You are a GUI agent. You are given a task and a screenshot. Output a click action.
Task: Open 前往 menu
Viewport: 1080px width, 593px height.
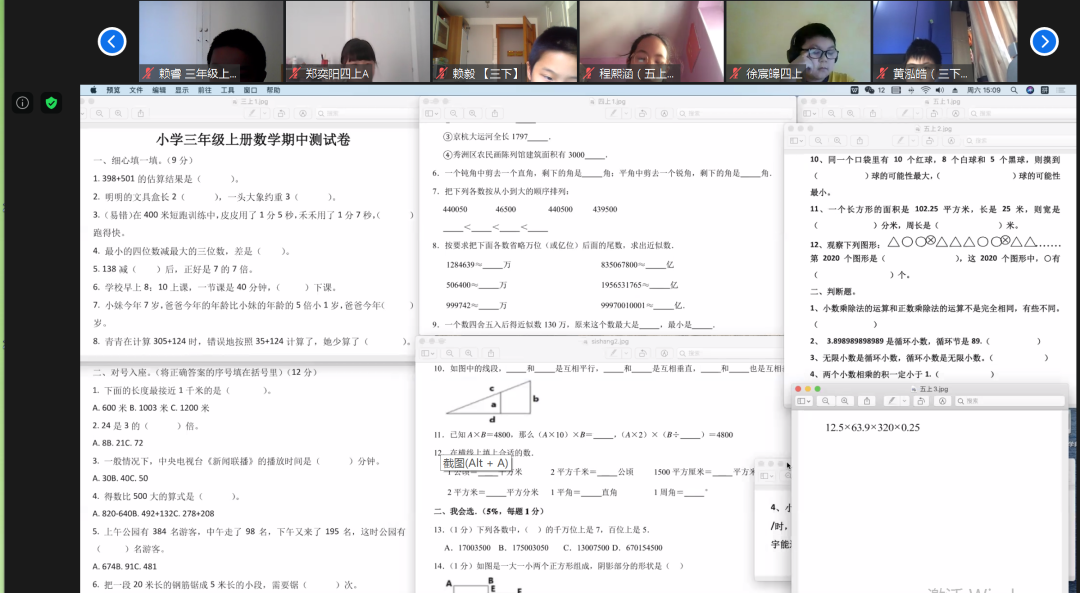point(205,90)
